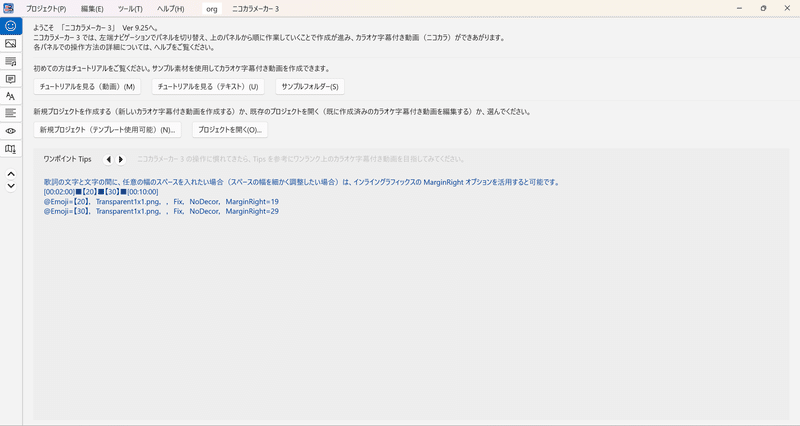The width and height of the screenshot is (800, 426).
Task: Open the 編集(E) menu
Action: 92,9
